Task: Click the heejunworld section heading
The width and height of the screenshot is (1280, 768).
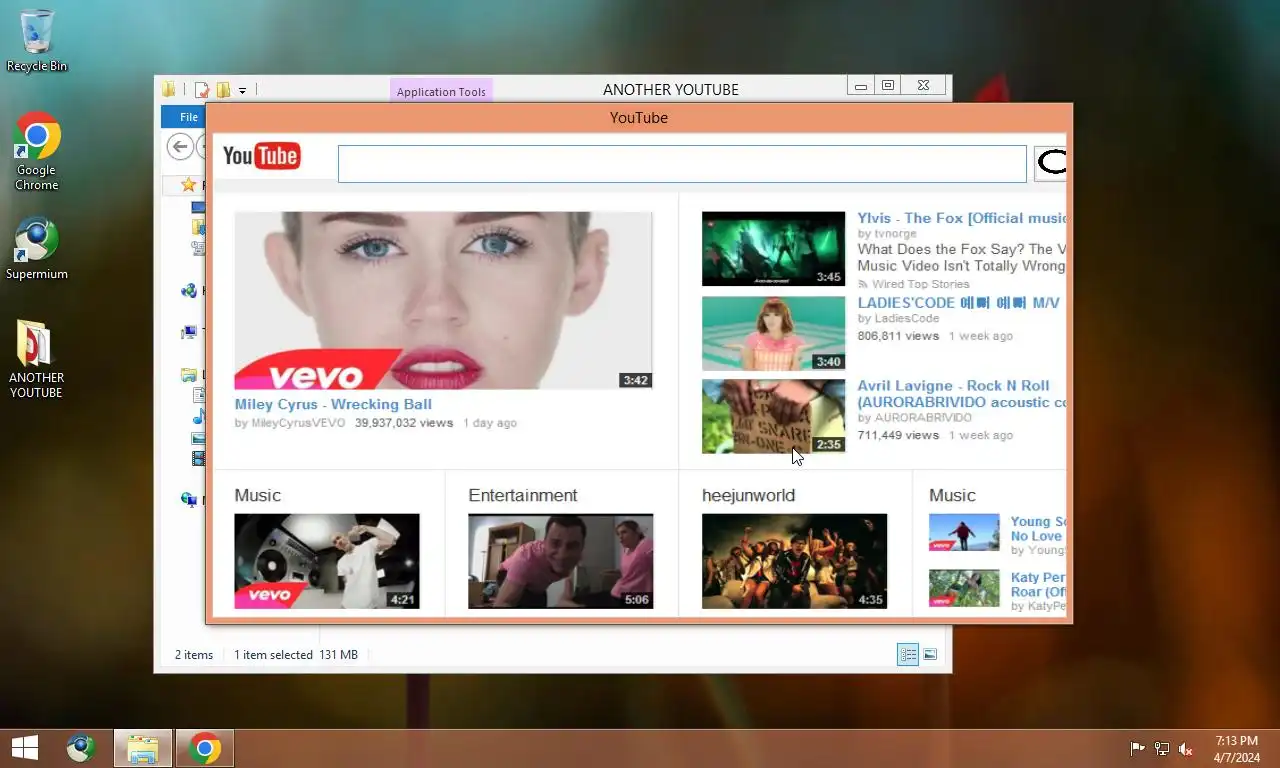Action: [x=749, y=495]
